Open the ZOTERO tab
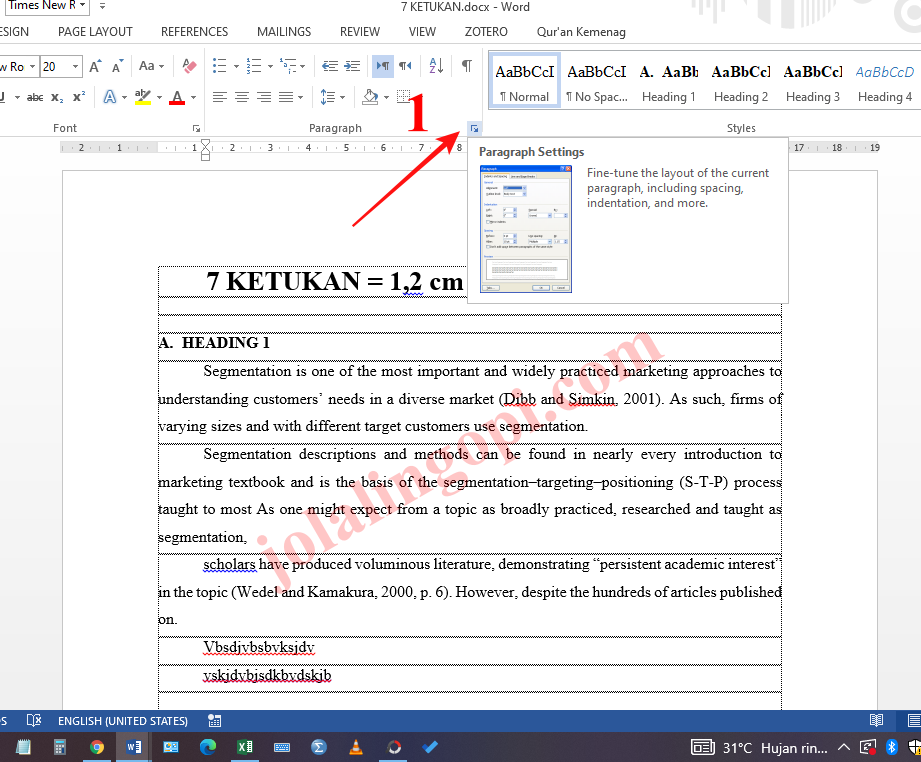This screenshot has width=921, height=762. (x=486, y=31)
